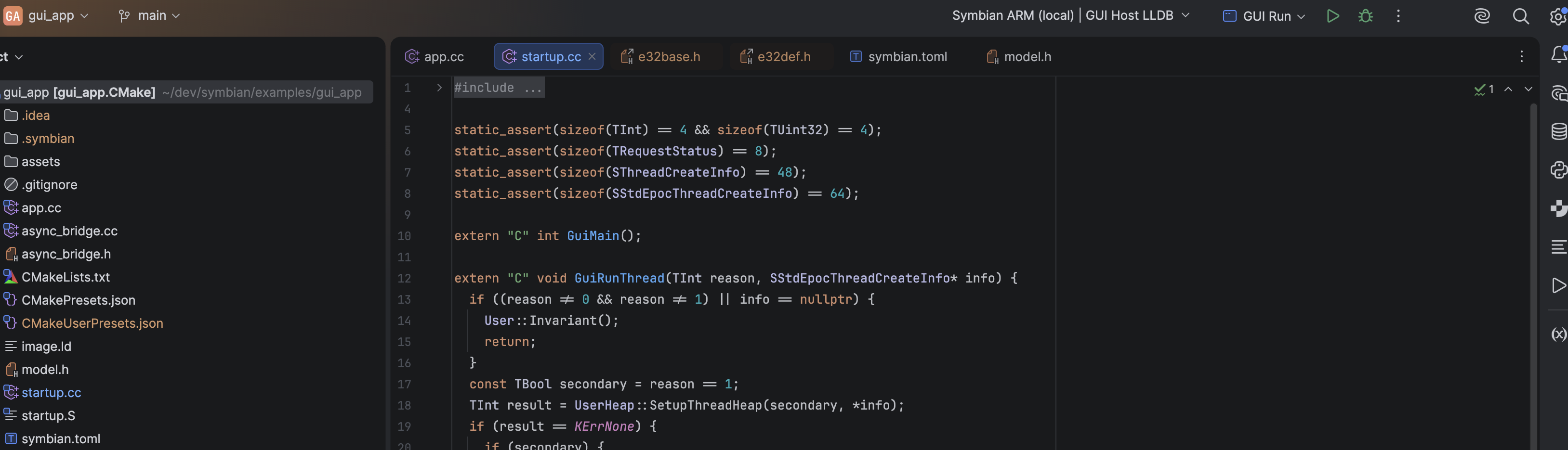
Task: Run the GUI Run configuration
Action: [x=1332, y=16]
